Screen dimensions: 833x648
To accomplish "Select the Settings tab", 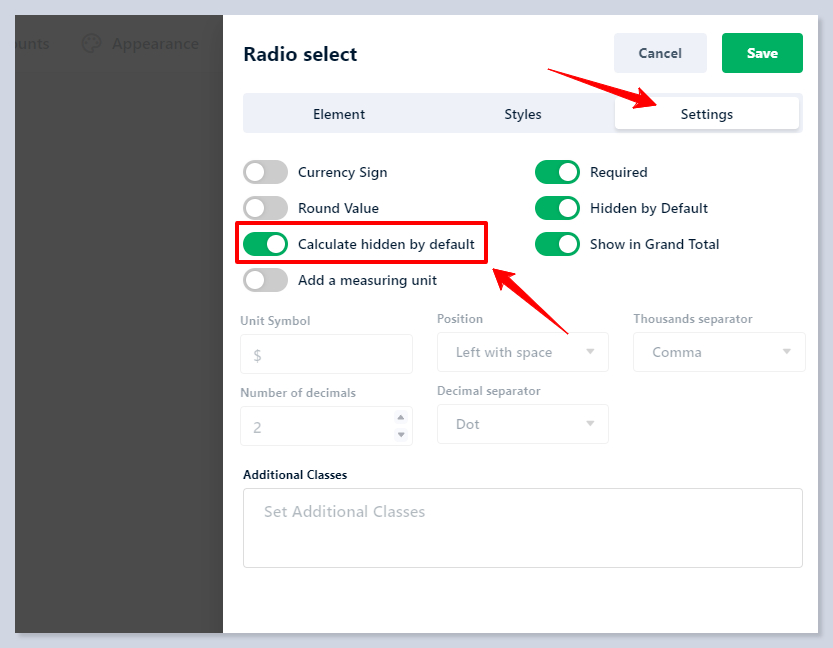I will point(706,114).
